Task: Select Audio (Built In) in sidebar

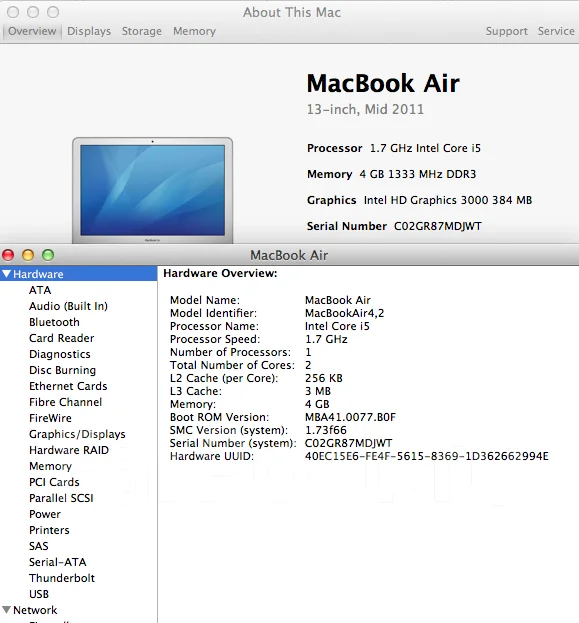Action: click(x=68, y=306)
